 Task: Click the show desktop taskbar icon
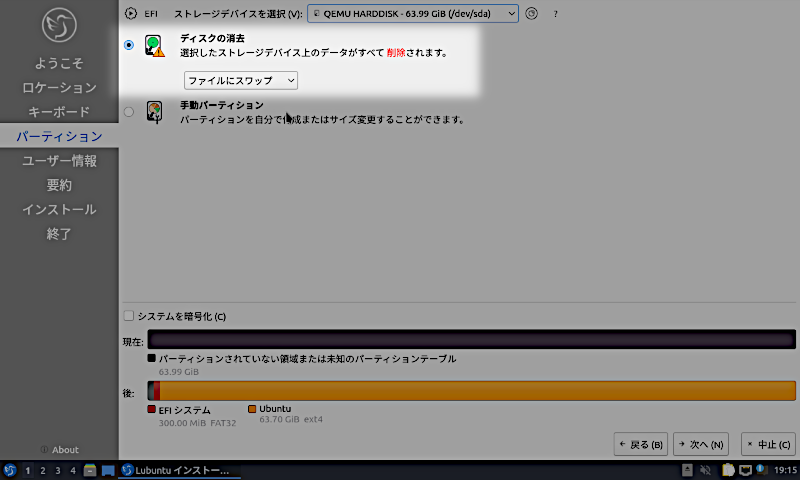(x=108, y=470)
